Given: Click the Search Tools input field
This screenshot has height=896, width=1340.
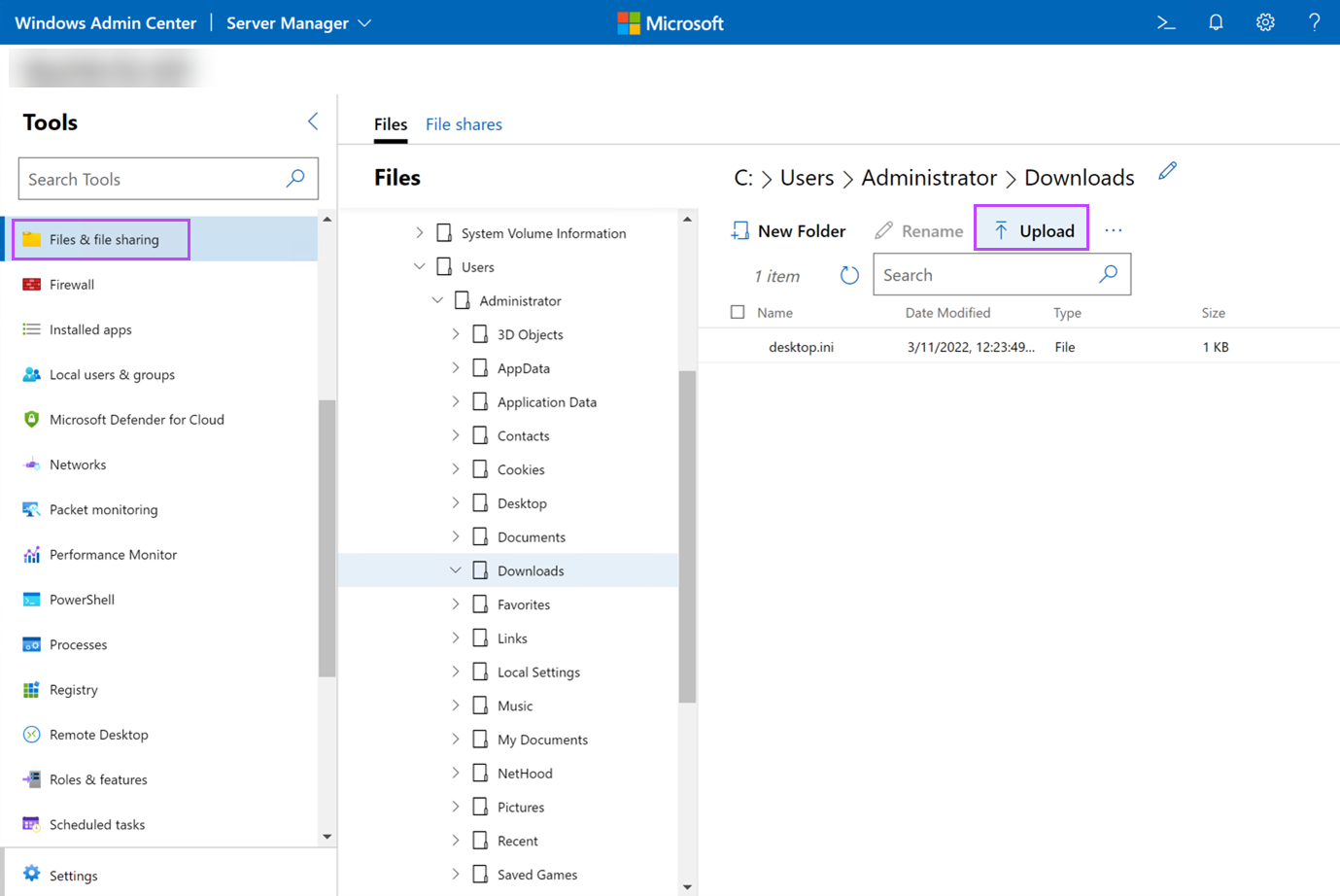Looking at the screenshot, I should point(152,179).
